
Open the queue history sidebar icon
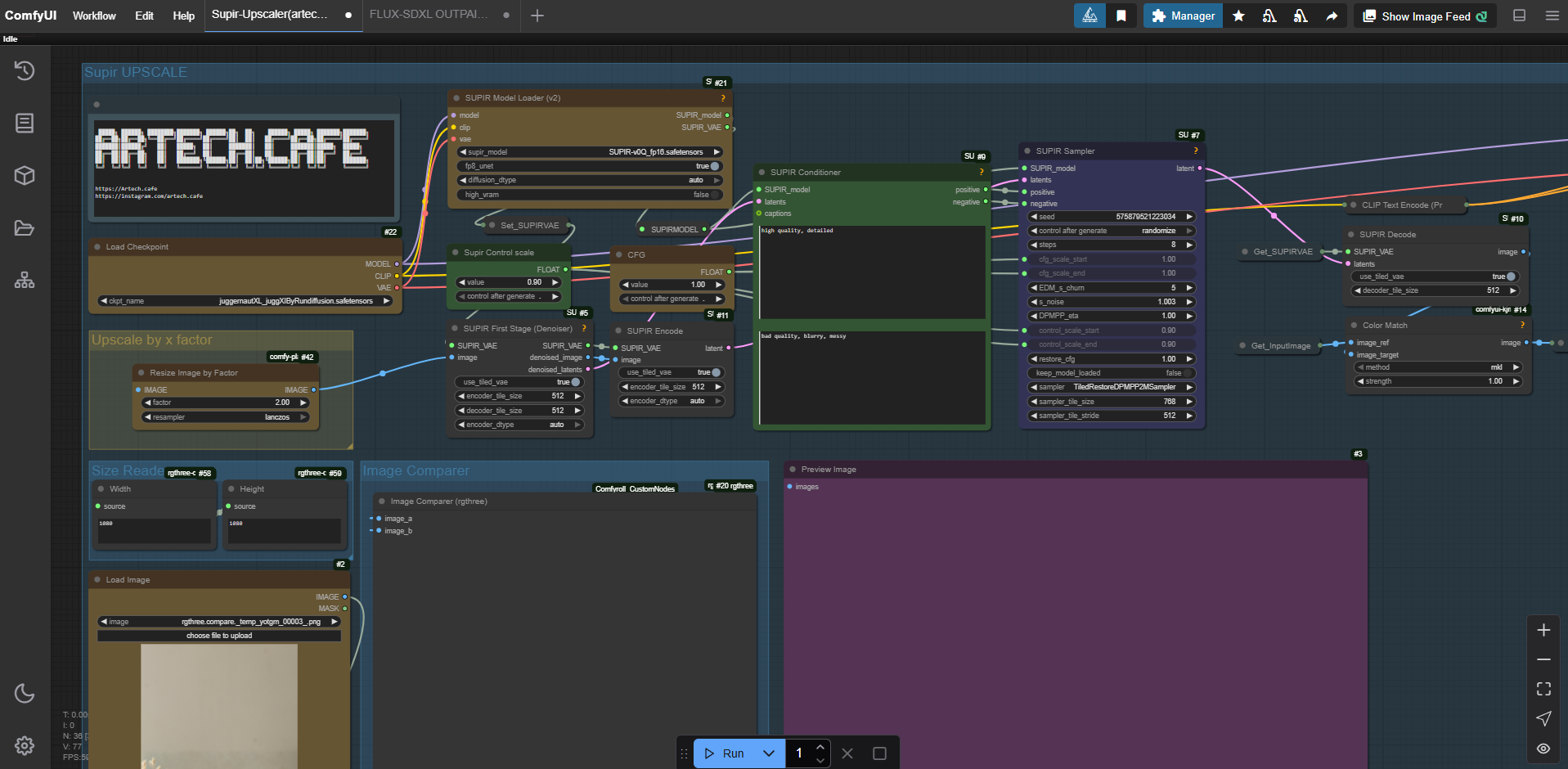click(25, 71)
